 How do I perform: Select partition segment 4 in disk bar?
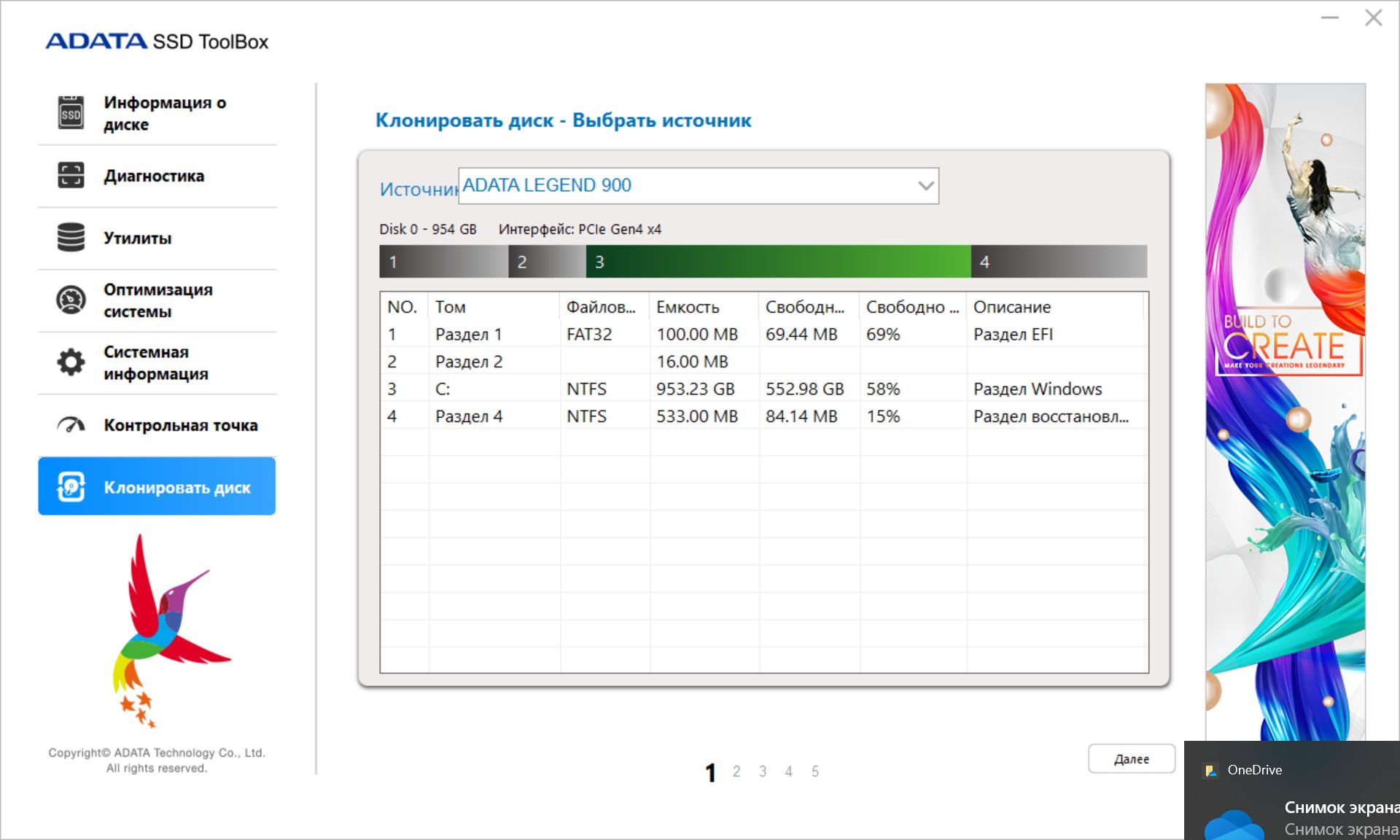coord(1059,262)
